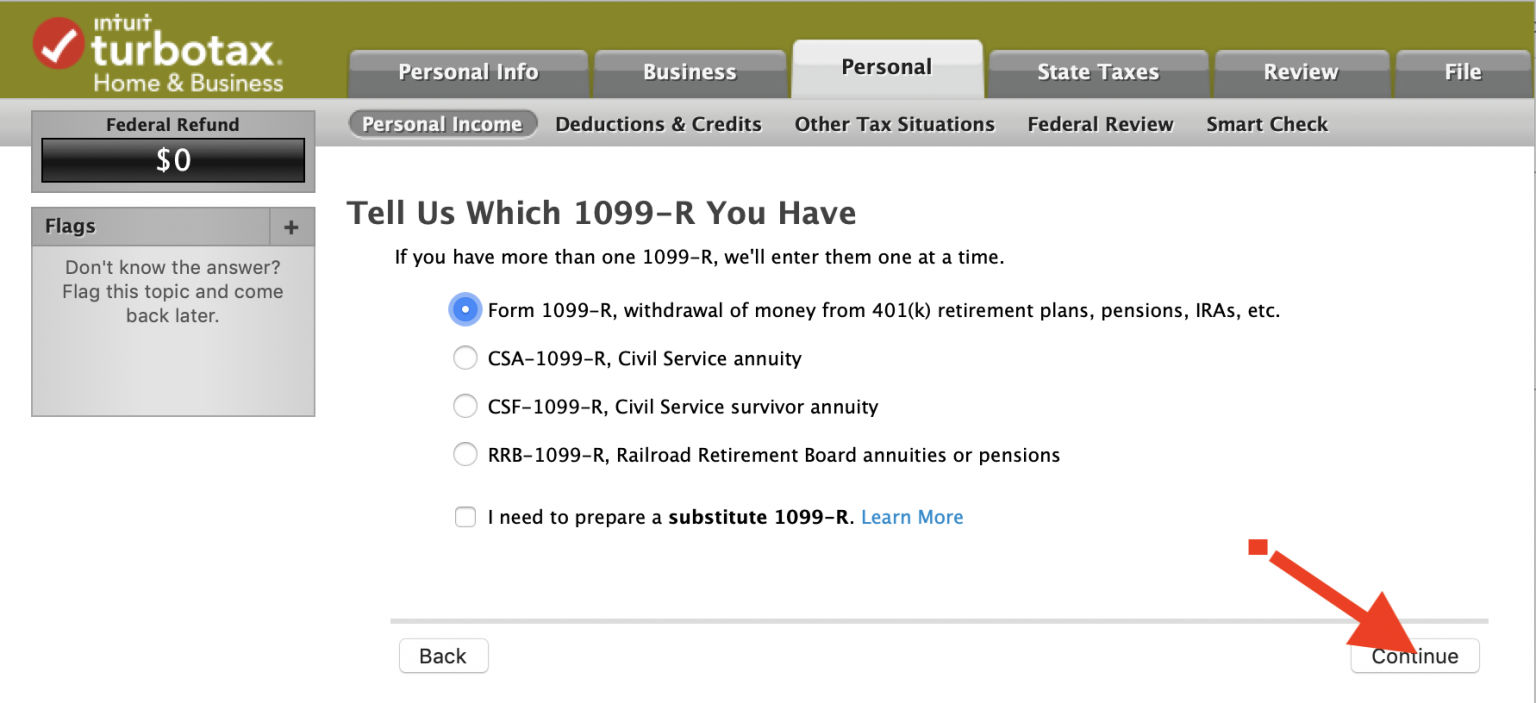This screenshot has width=1536, height=703.
Task: Add a flag using the plus icon
Action: (x=291, y=227)
